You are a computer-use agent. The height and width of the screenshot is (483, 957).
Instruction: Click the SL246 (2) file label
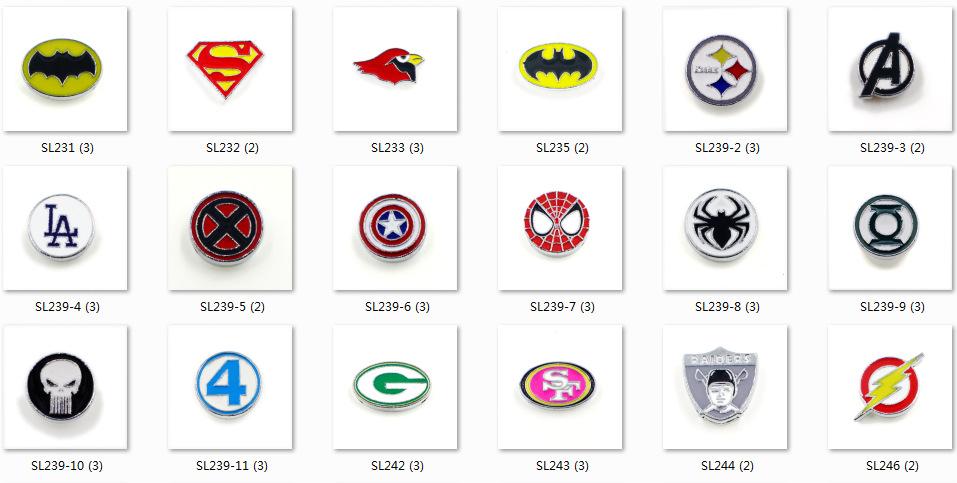click(892, 466)
